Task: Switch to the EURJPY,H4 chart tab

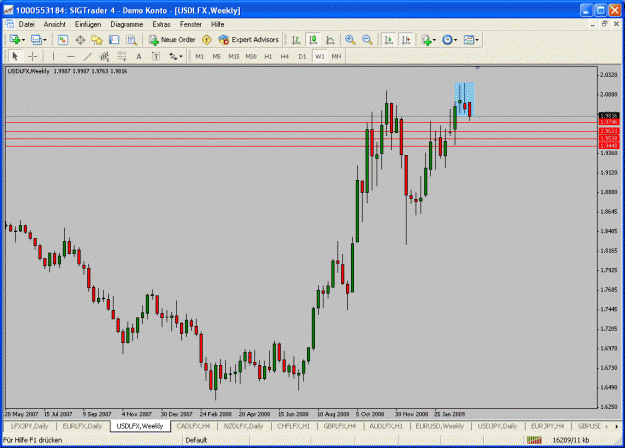Action: (x=547, y=426)
